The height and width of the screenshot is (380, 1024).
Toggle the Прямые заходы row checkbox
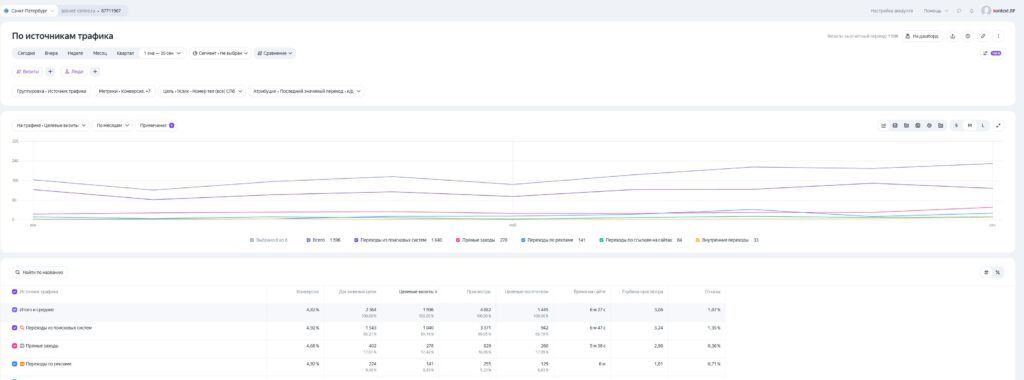point(15,345)
